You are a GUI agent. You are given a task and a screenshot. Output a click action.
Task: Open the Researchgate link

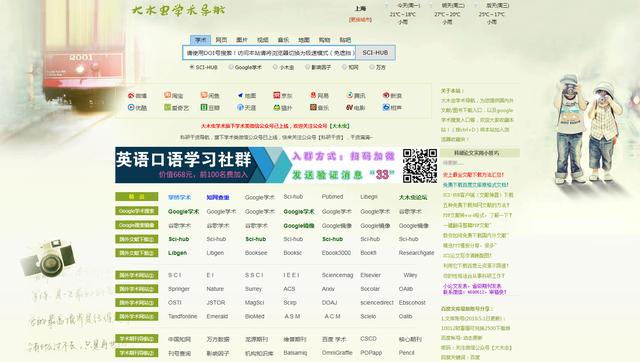[x=416, y=253]
